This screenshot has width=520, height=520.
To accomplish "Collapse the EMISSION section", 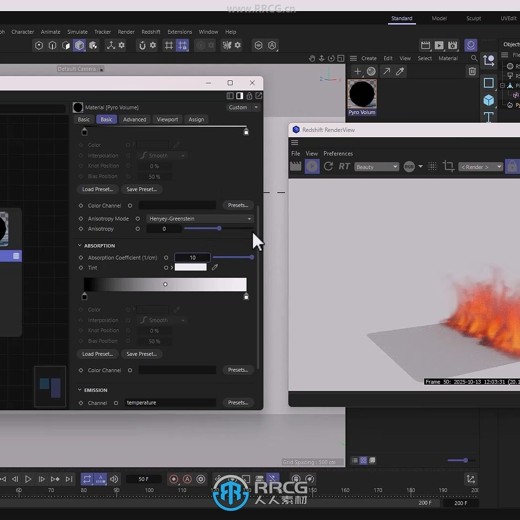I will [x=80, y=390].
